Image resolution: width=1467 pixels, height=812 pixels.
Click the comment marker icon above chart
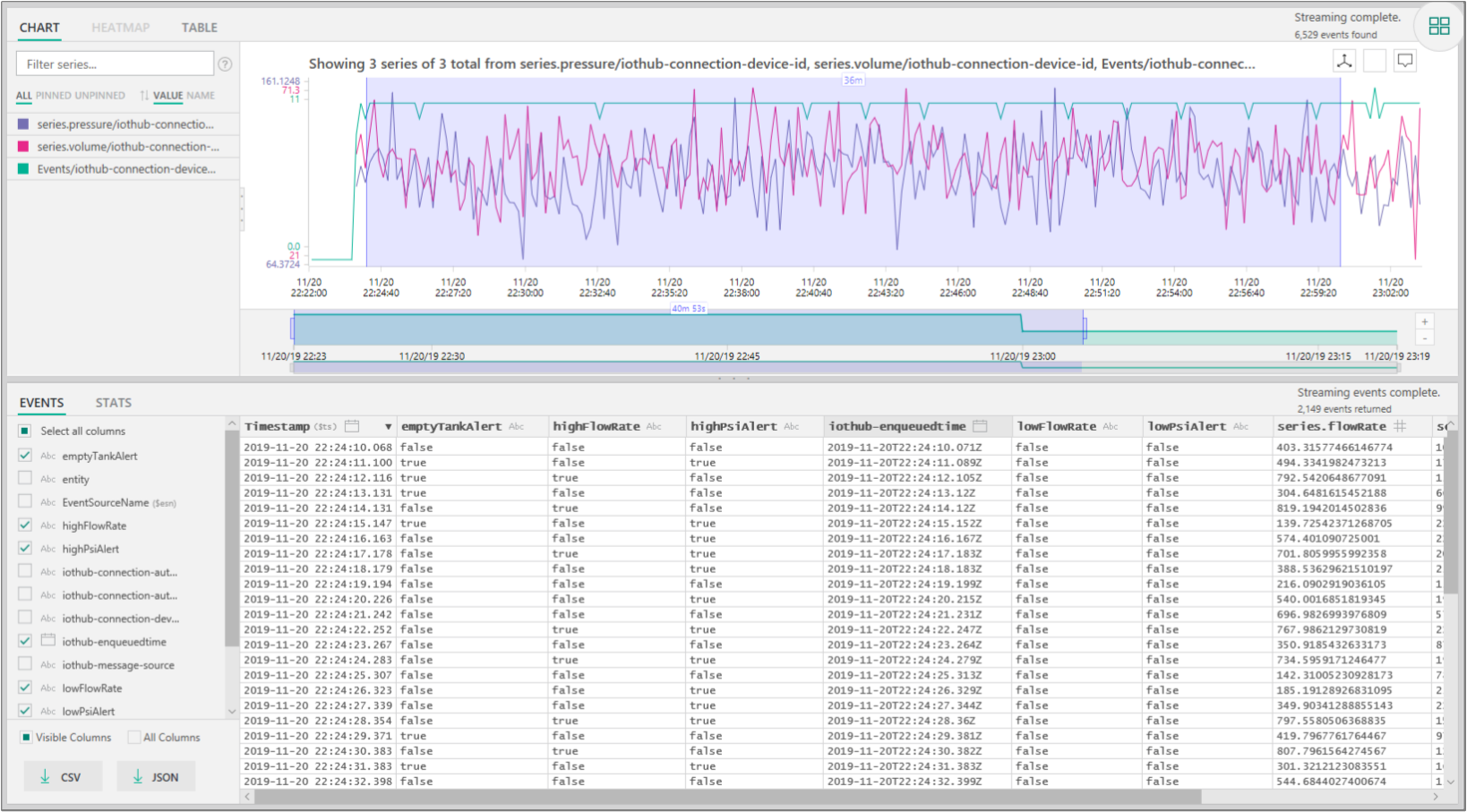pos(1405,61)
